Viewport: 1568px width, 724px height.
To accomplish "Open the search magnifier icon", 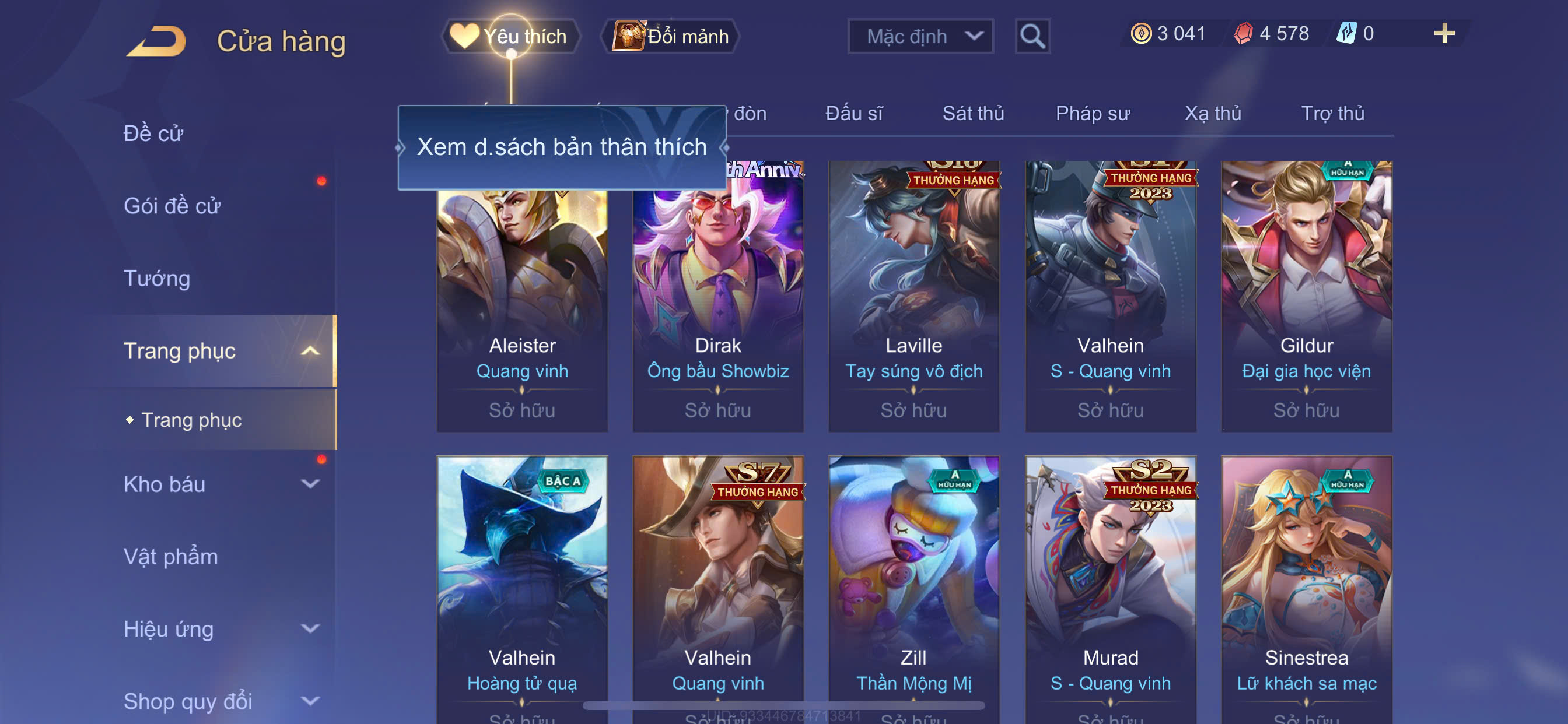I will (1032, 37).
